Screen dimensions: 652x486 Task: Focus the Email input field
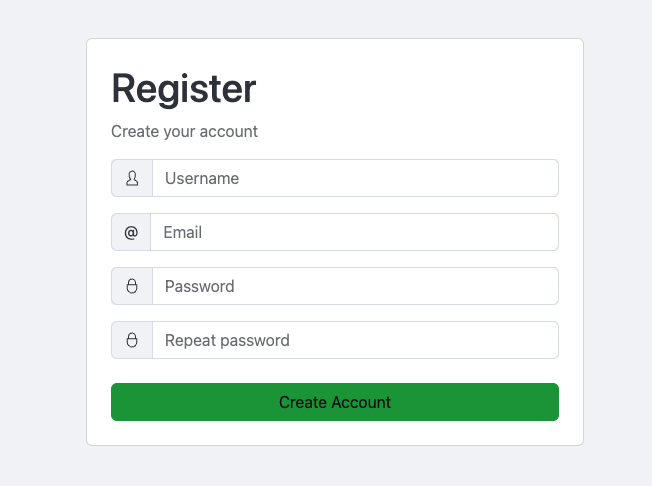pos(354,232)
